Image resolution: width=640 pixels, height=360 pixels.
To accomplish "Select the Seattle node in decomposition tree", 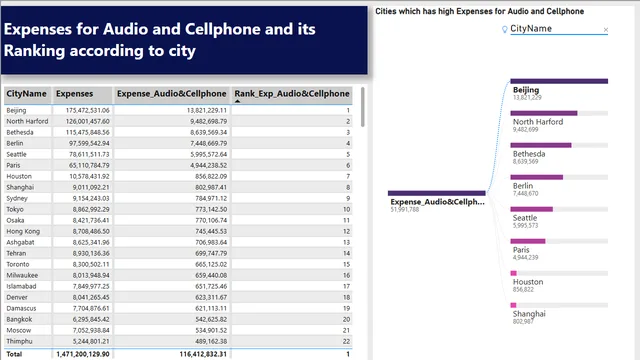I will pos(559,218).
